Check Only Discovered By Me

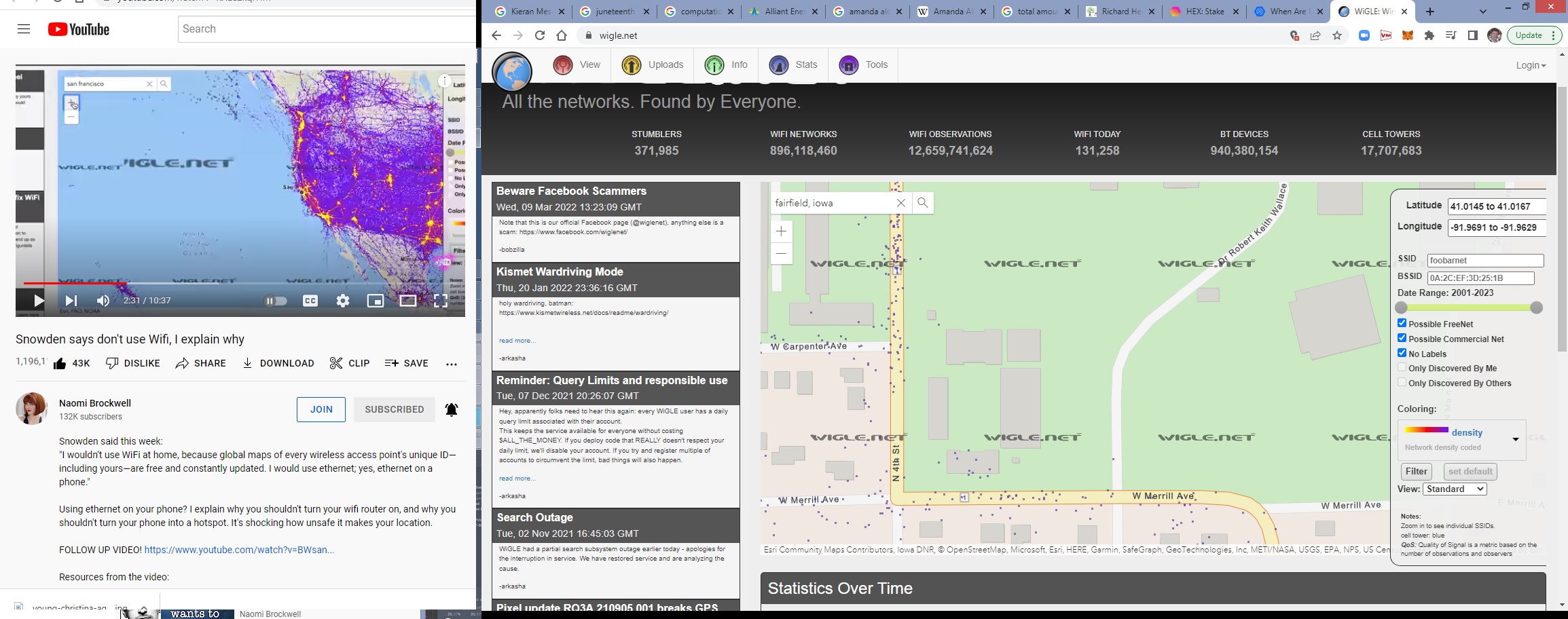(1402, 367)
